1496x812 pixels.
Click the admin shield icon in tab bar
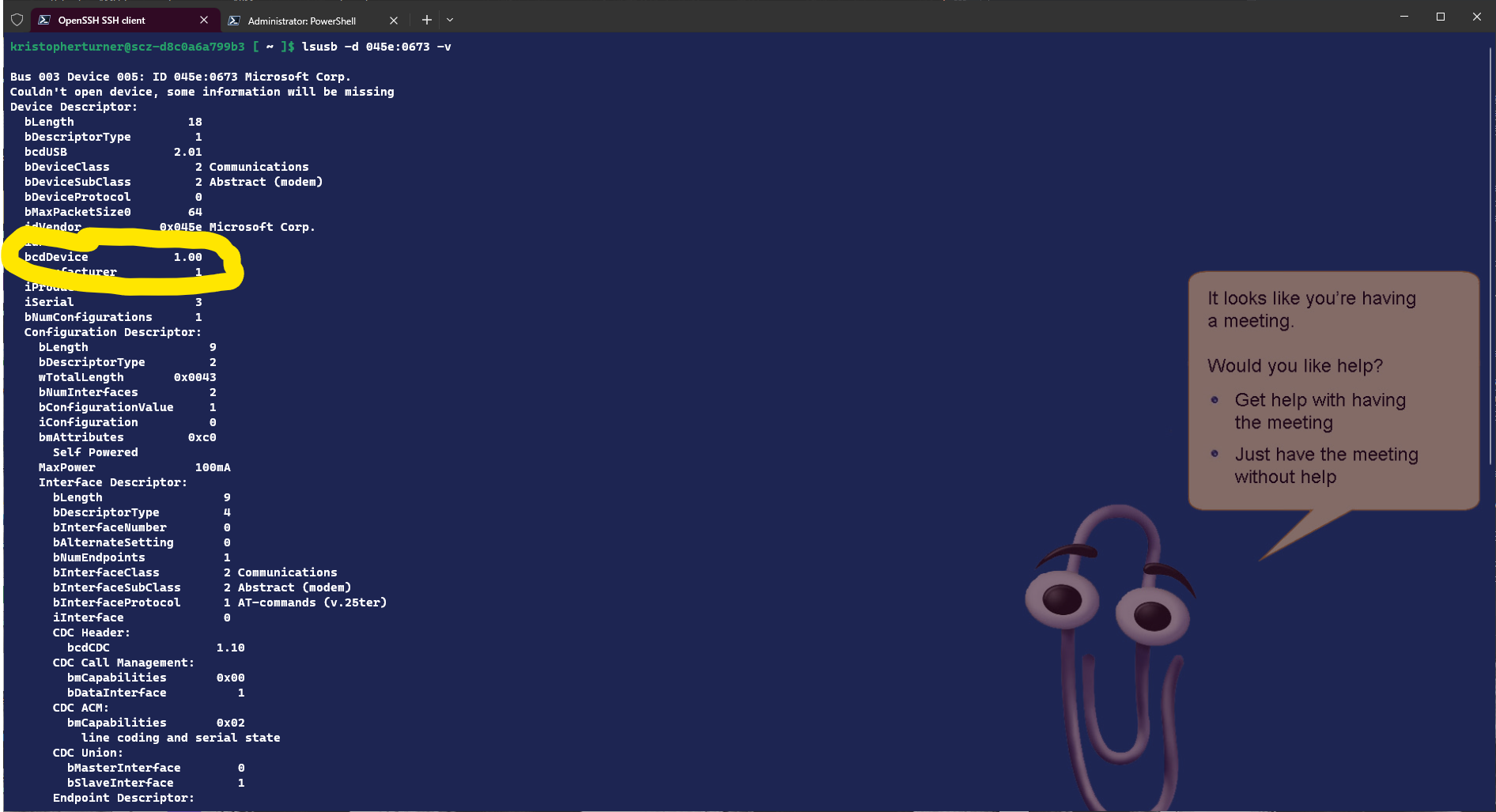[x=17, y=20]
